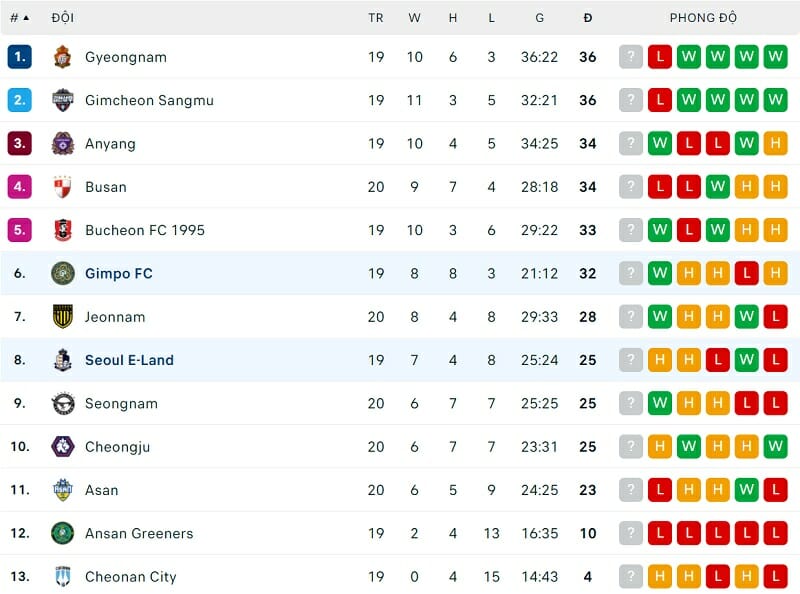Click the Busan team badge
Screen dimensions: 800x594
(63, 187)
